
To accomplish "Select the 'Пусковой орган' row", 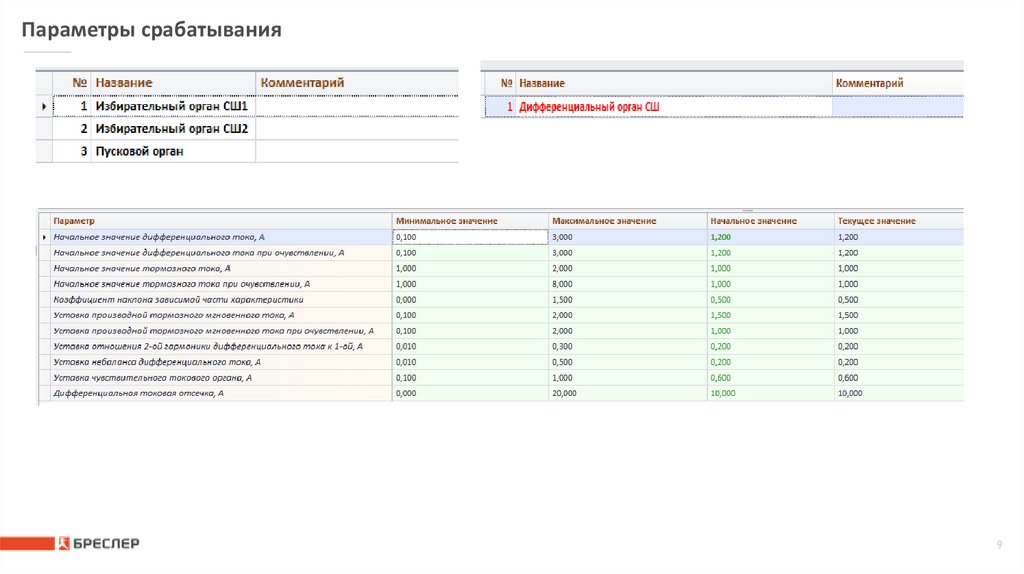I will (x=247, y=151).
